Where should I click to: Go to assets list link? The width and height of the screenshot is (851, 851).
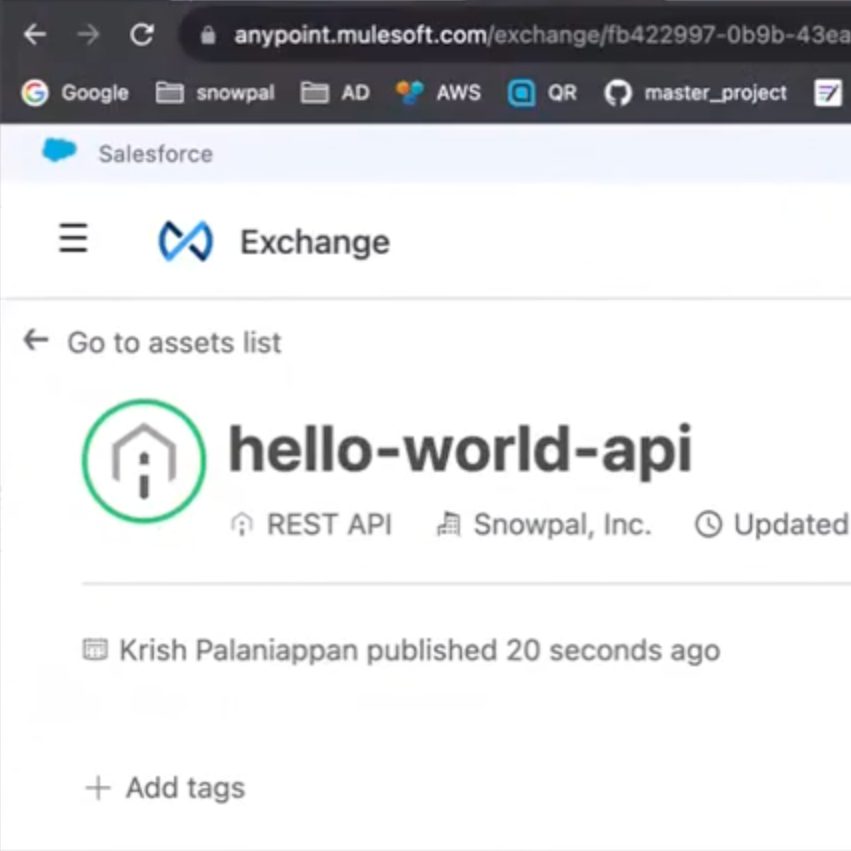coord(174,343)
